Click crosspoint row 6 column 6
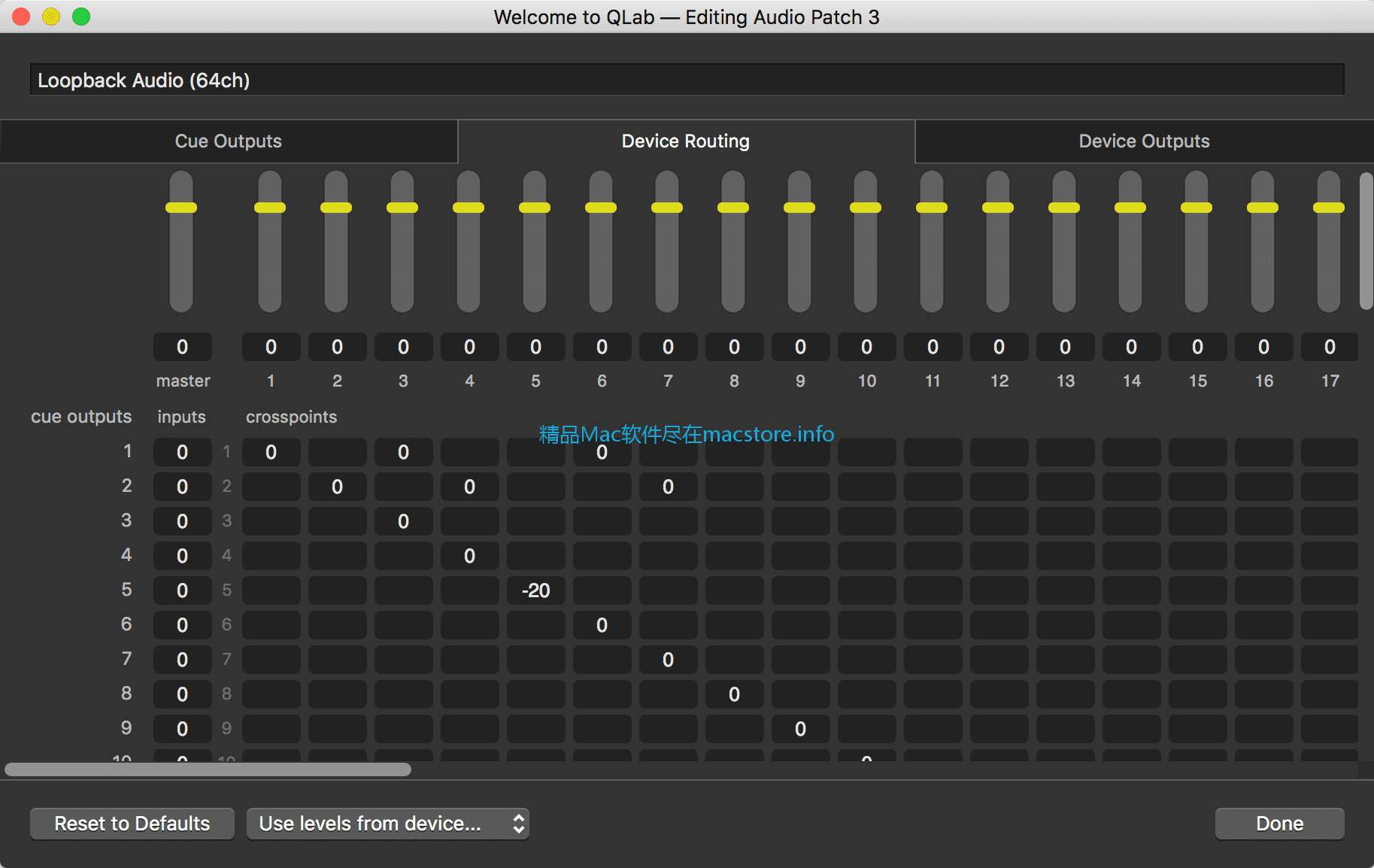This screenshot has height=868, width=1374. pyautogui.click(x=602, y=625)
